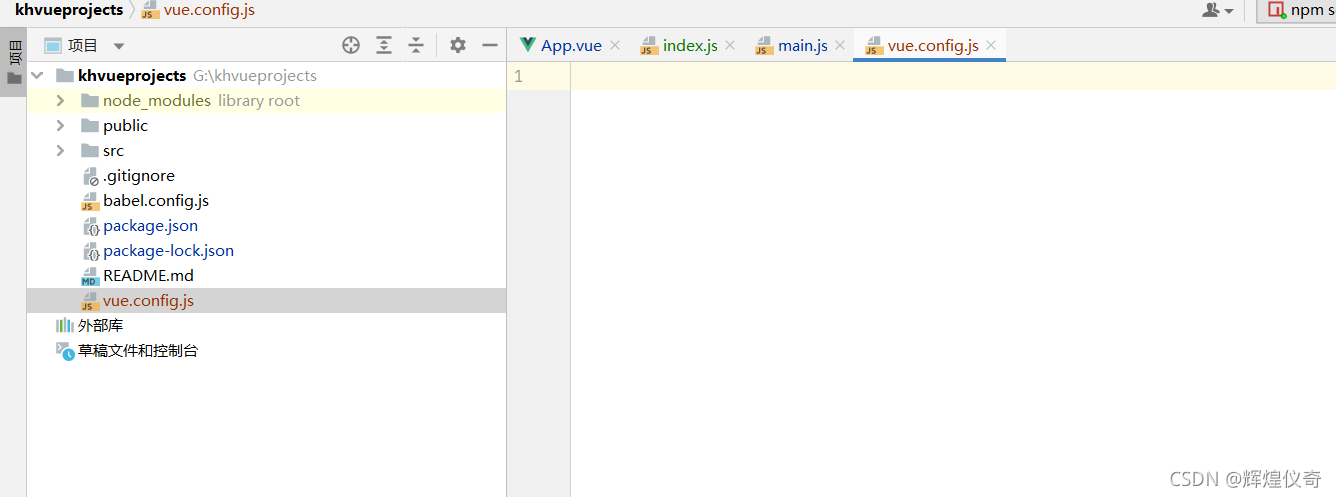This screenshot has height=497, width=1336.
Task: Click khvueprojects in the breadcrumb bar
Action: coord(69,10)
